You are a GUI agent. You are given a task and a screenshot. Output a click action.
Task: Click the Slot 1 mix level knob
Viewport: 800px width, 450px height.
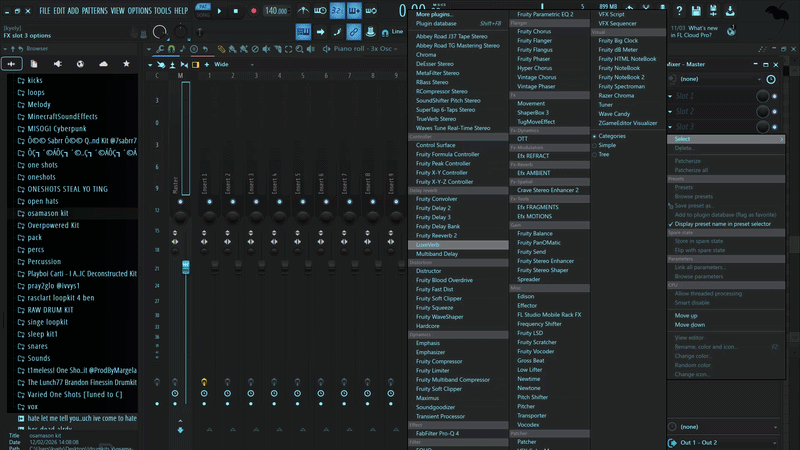[x=762, y=96]
